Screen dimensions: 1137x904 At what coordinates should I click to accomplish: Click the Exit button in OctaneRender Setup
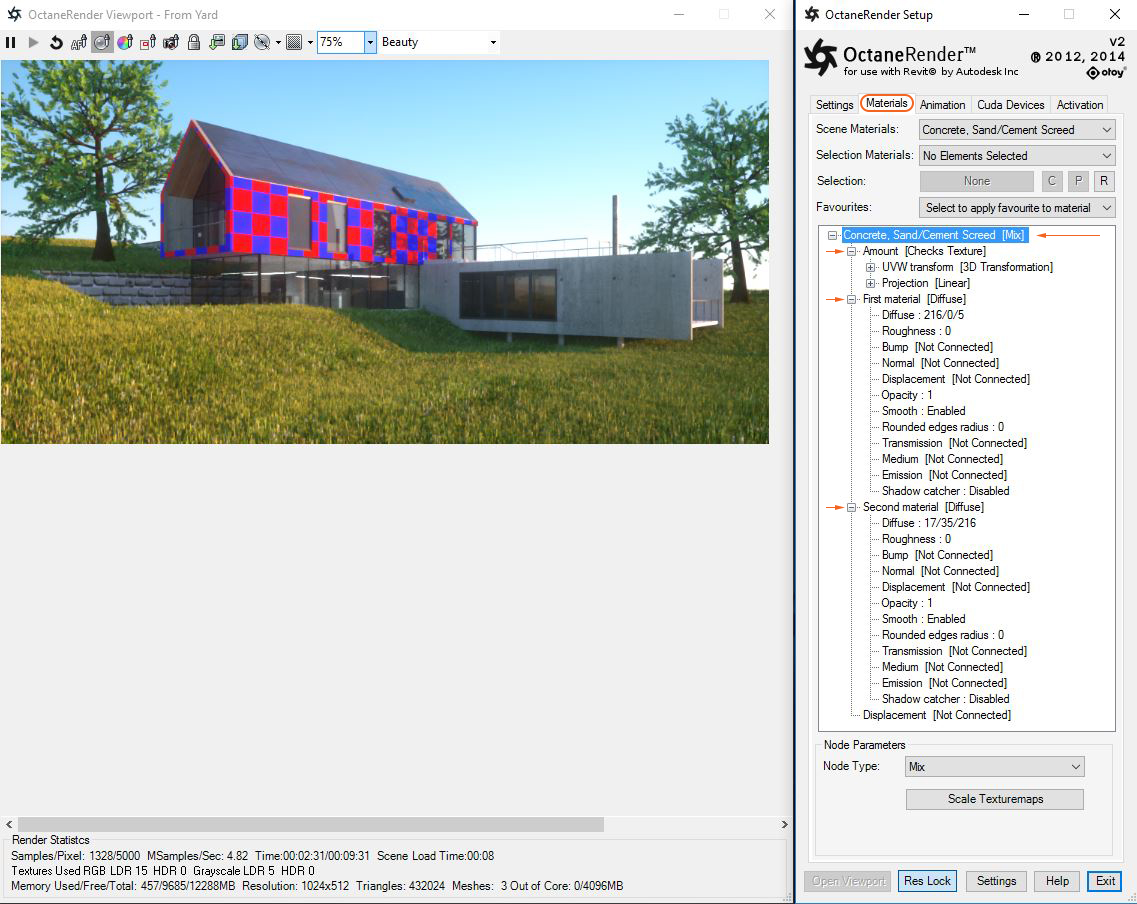(1103, 881)
